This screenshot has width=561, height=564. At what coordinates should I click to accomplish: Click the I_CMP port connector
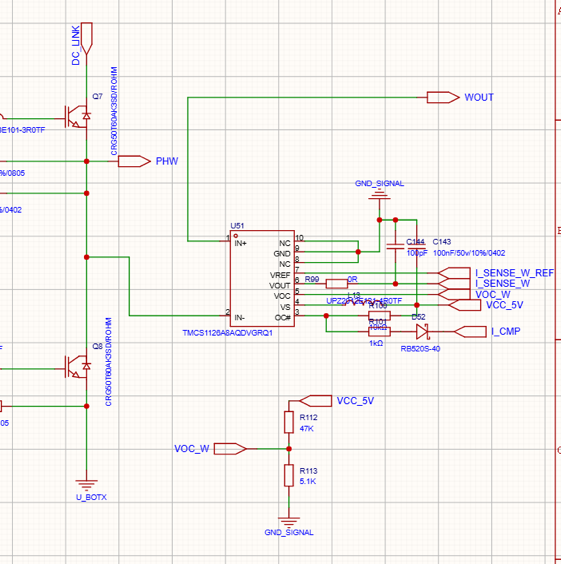pyautogui.click(x=470, y=332)
